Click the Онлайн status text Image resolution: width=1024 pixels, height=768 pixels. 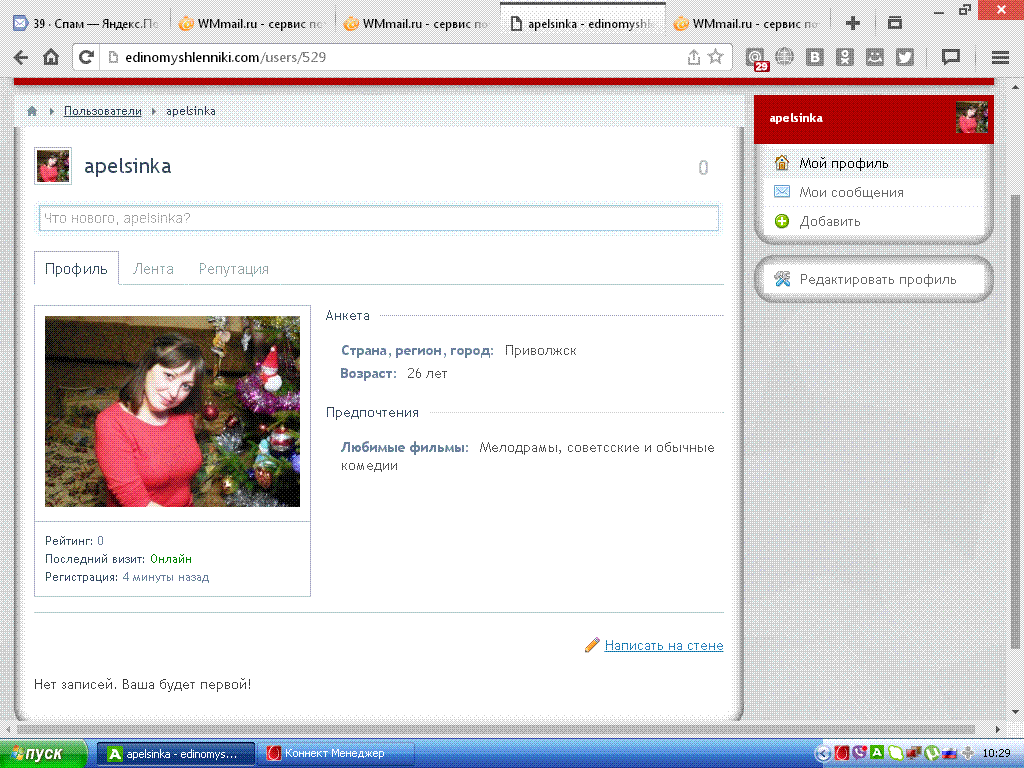171,559
